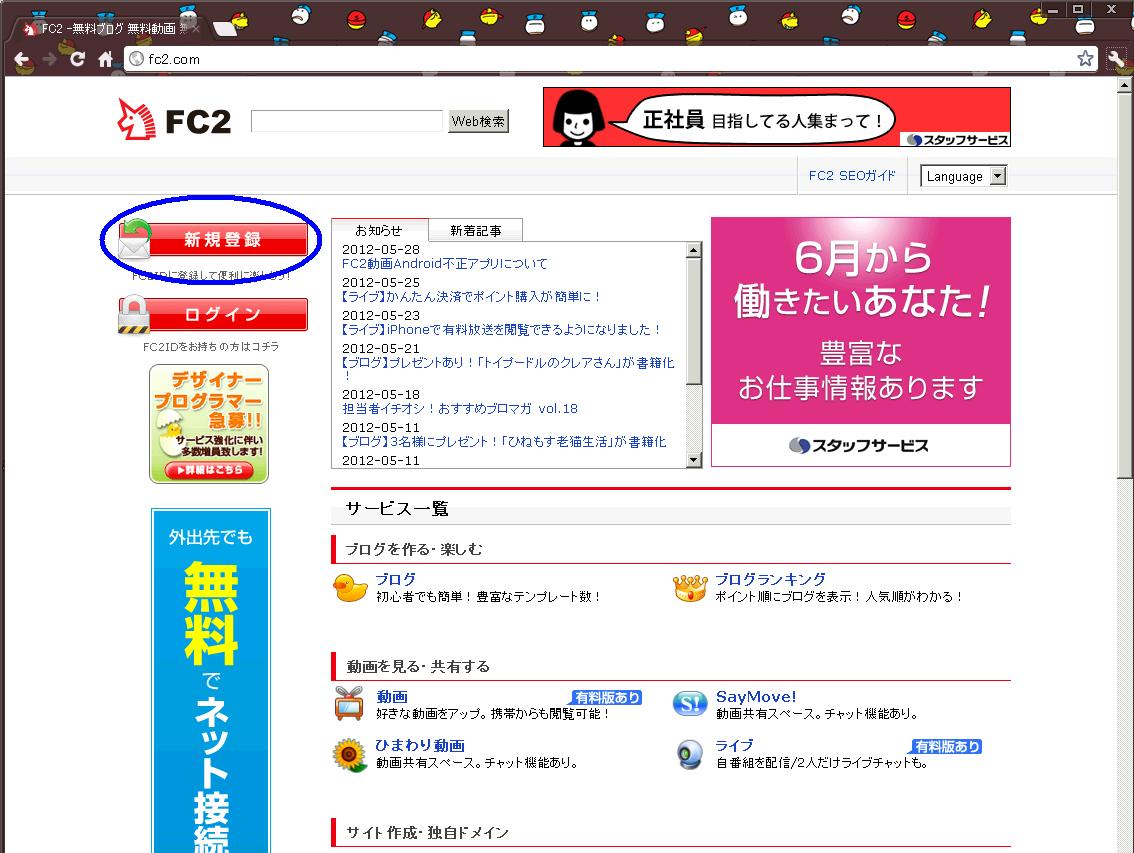
Task: Bookmark page with the star icon
Action: click(1085, 59)
